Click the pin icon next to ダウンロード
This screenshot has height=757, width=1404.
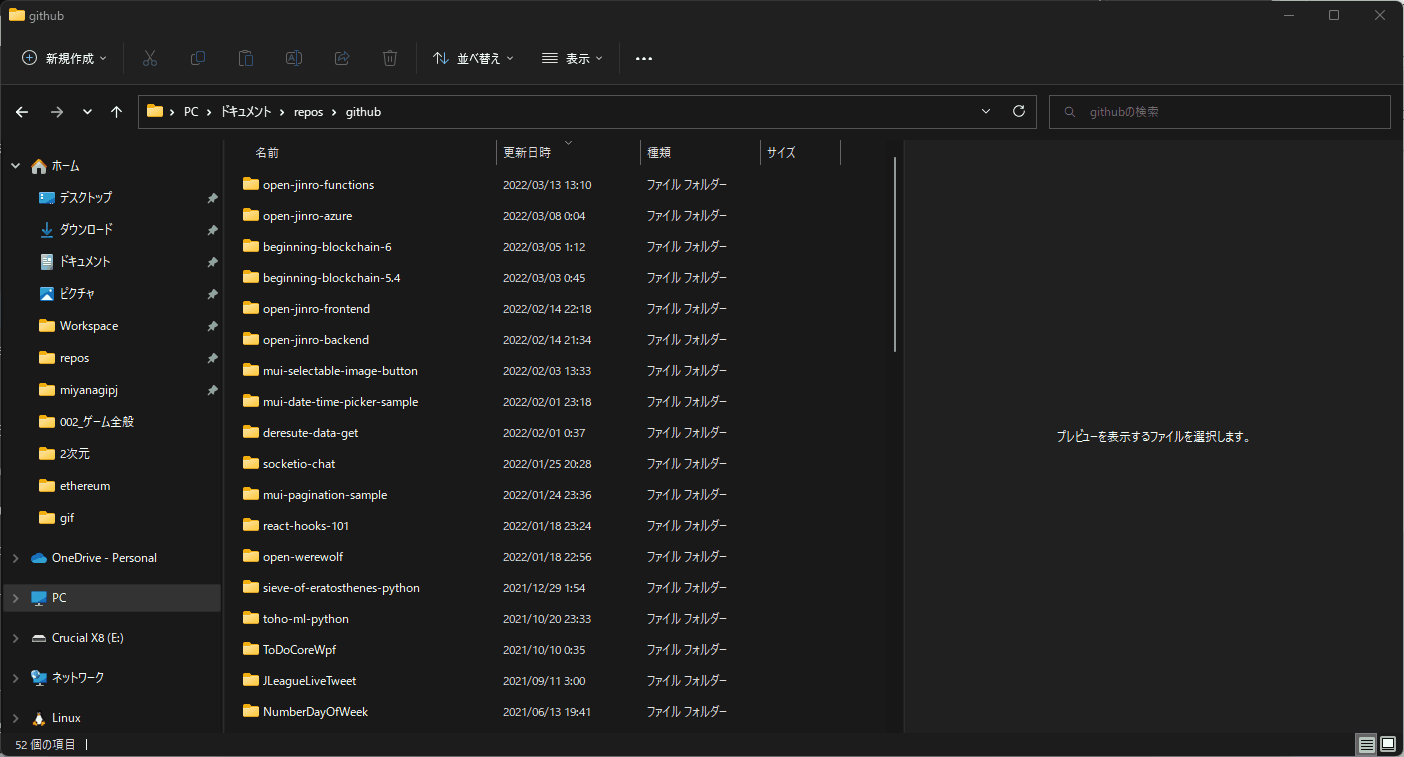point(212,230)
